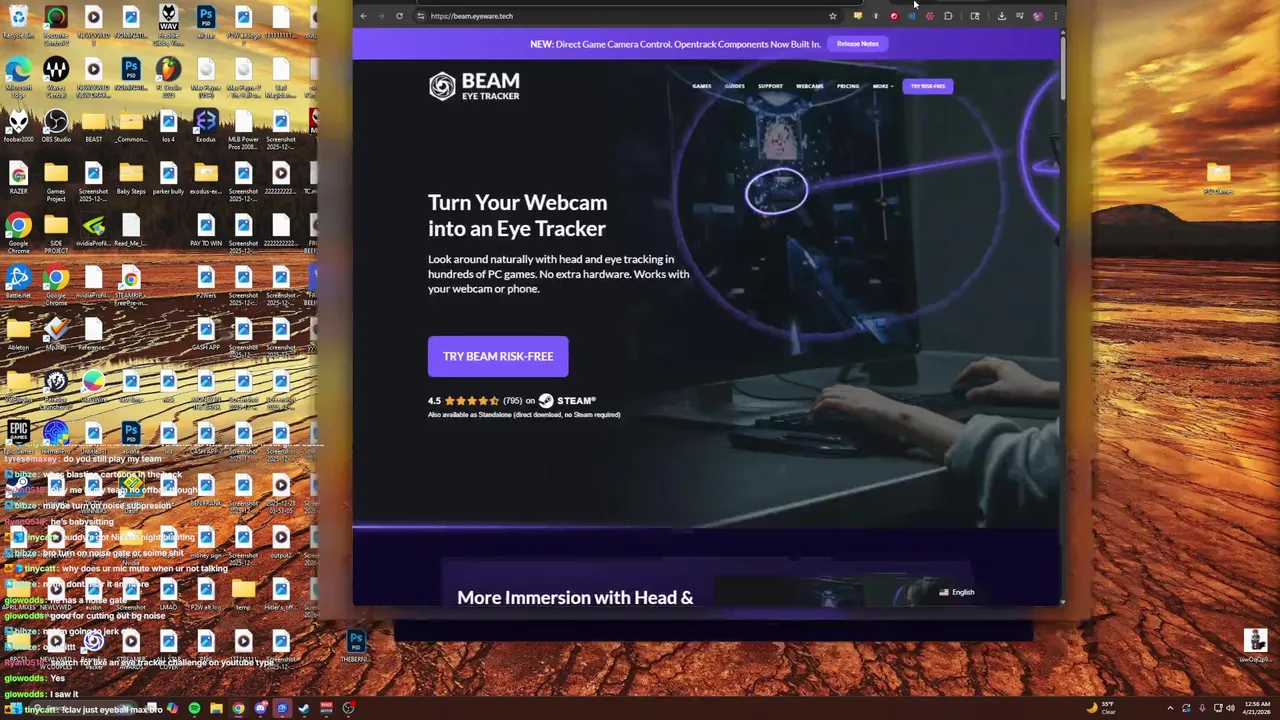Open the SUPPORT nav item

pyautogui.click(x=770, y=86)
